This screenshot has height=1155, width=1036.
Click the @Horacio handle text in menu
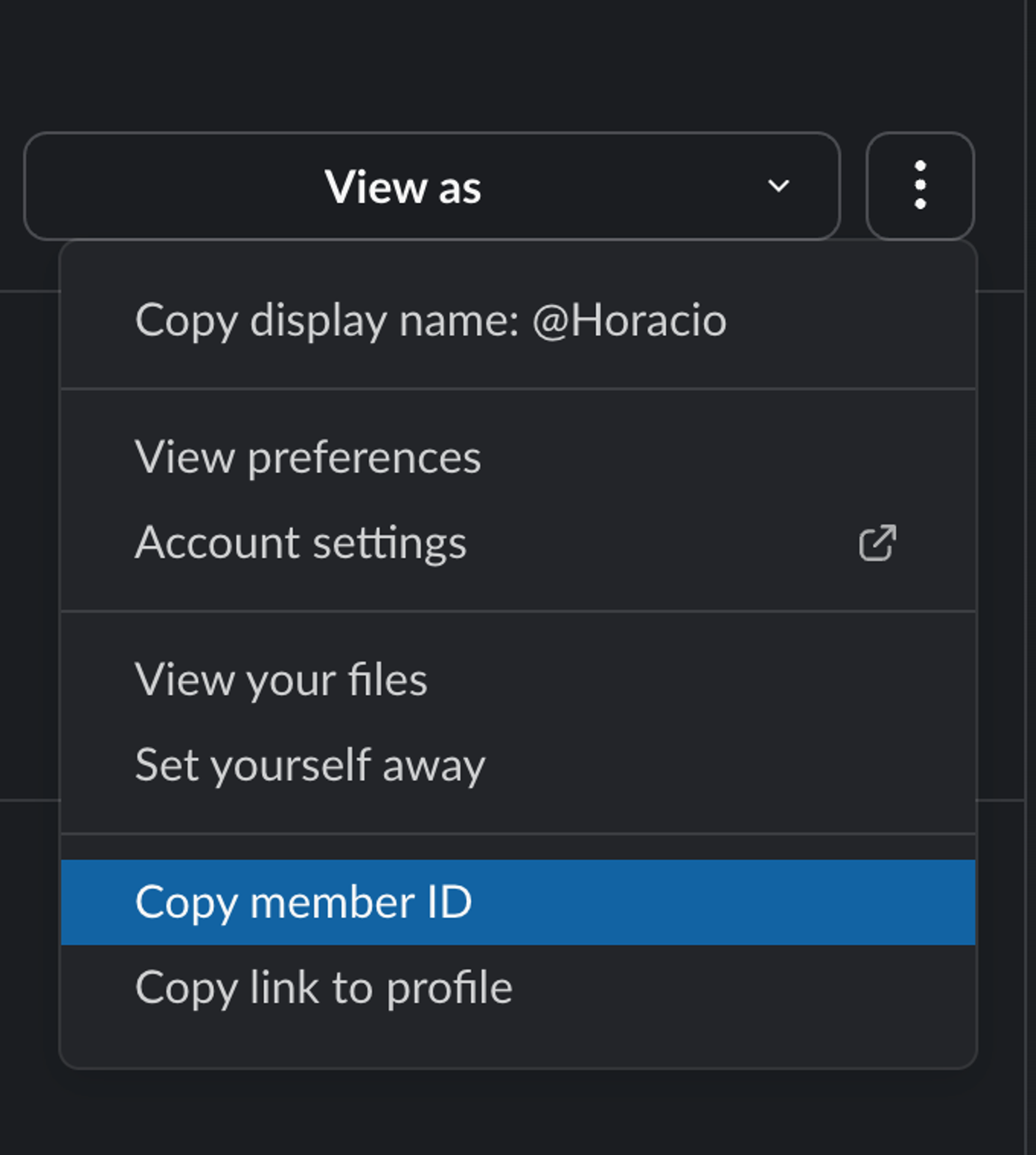[629, 321]
